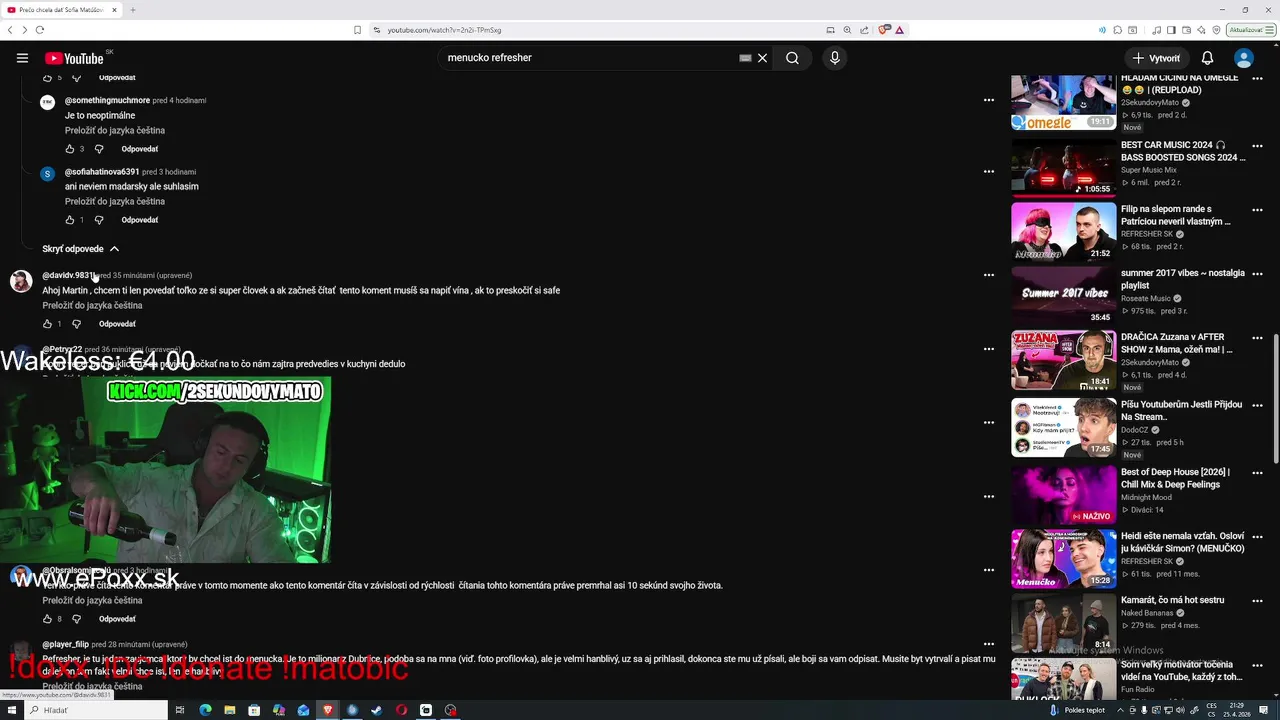Image resolution: width=1280 pixels, height=720 pixels.
Task: Open options for 'DRAČICA Zuzana' video
Action: point(1257,338)
